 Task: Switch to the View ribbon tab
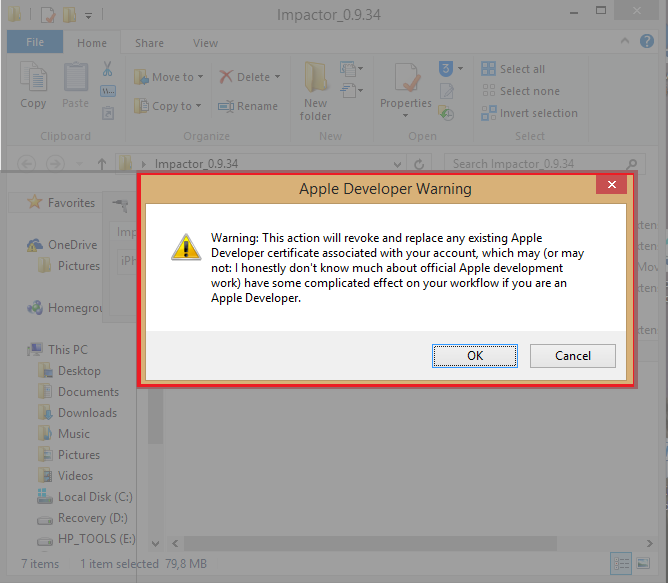(205, 43)
